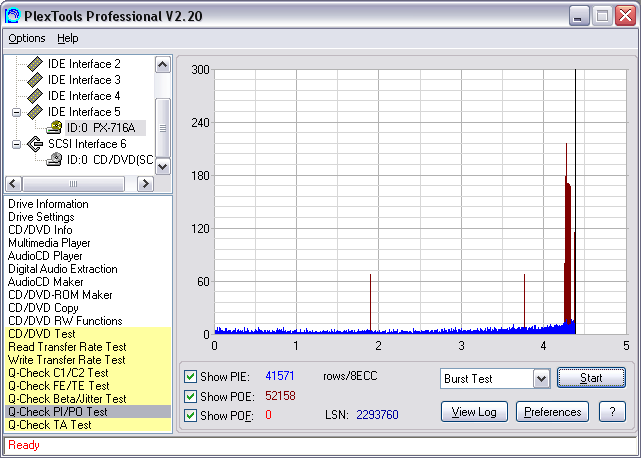Screen dimensions: 641x458
Task: Open Digital Audio Extraction
Action: pyautogui.click(x=63, y=269)
